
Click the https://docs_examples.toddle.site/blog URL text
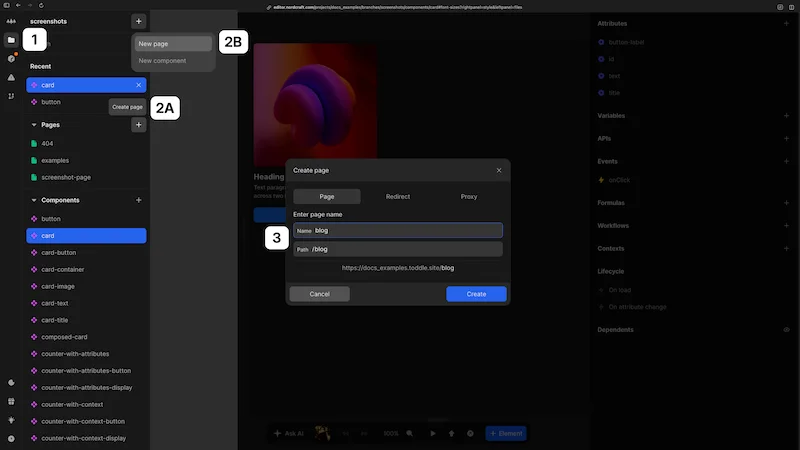pyautogui.click(x=397, y=268)
